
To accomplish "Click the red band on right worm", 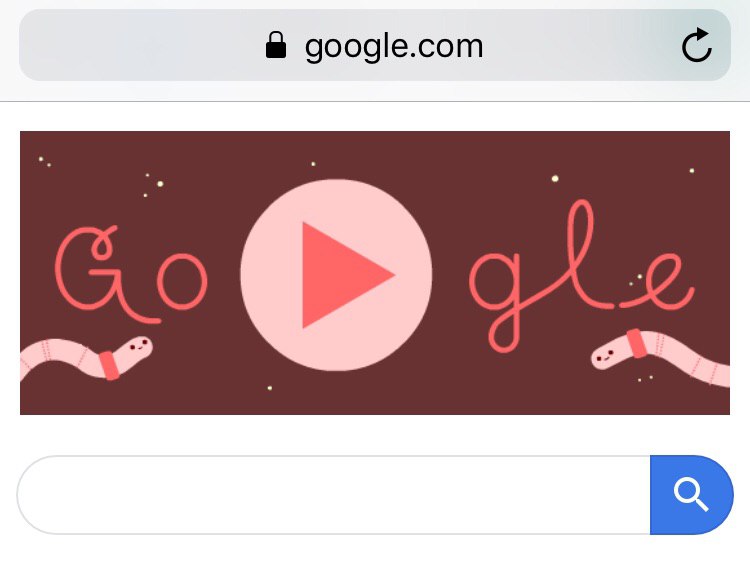I will (x=637, y=343).
